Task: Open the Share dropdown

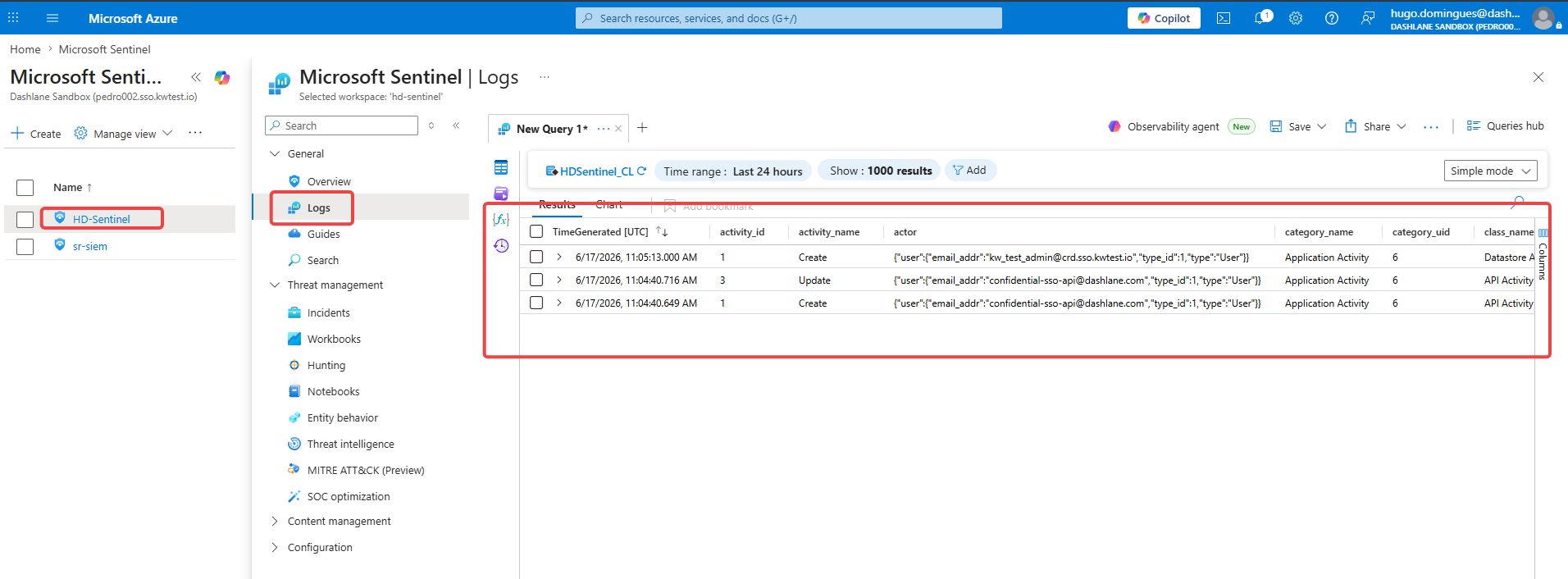Action: (1375, 126)
